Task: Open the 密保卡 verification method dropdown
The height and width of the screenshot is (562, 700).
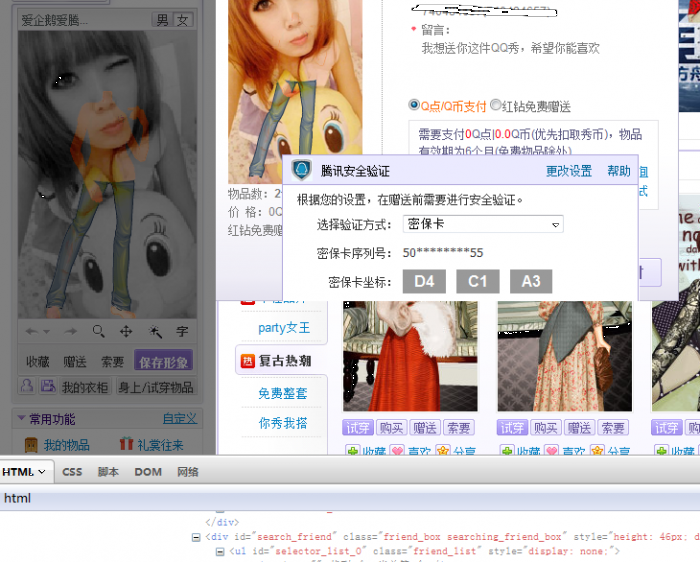Action: point(483,224)
